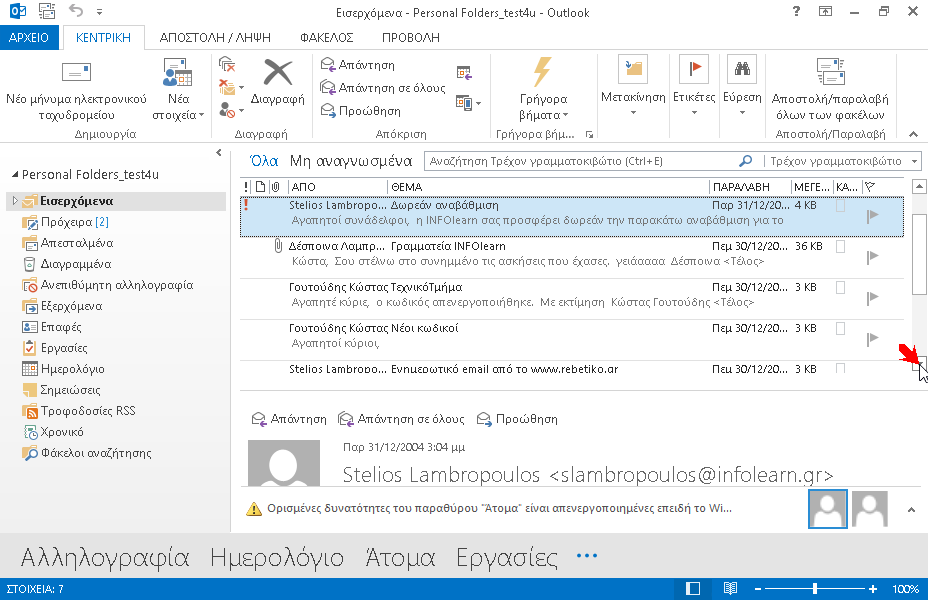Viewport: 928px width, 600px height.
Task: Click the zoom out minus button
Action: pos(758,589)
